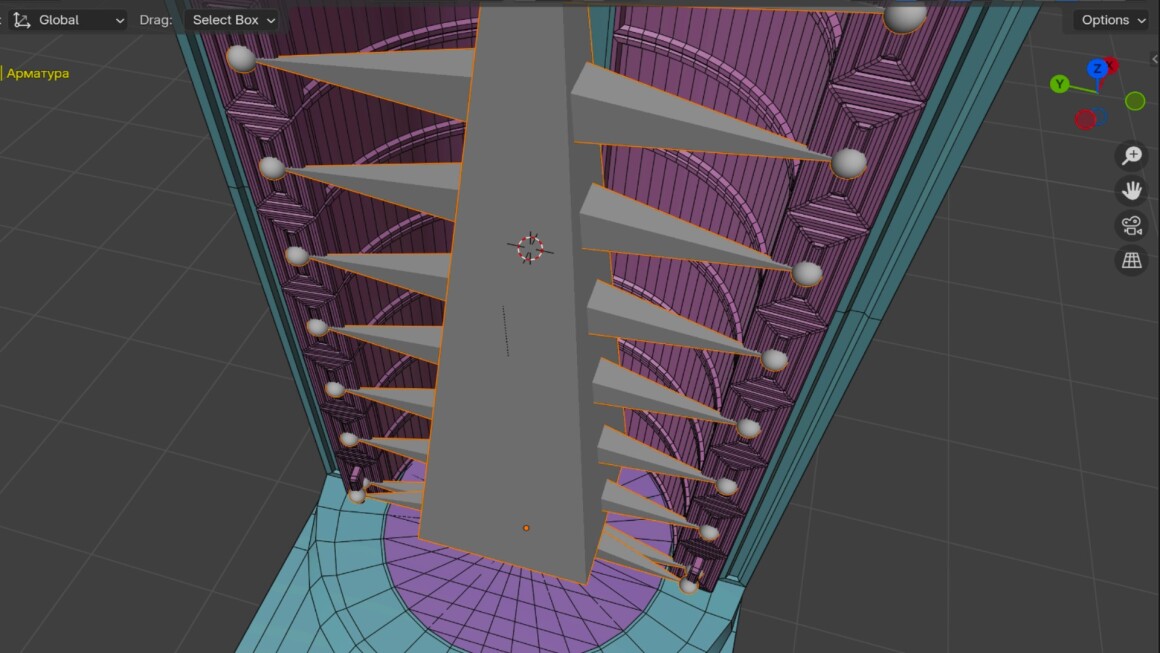The height and width of the screenshot is (653, 1160).
Task: Click the blue Z axis gizmo ball
Action: tap(1097, 69)
